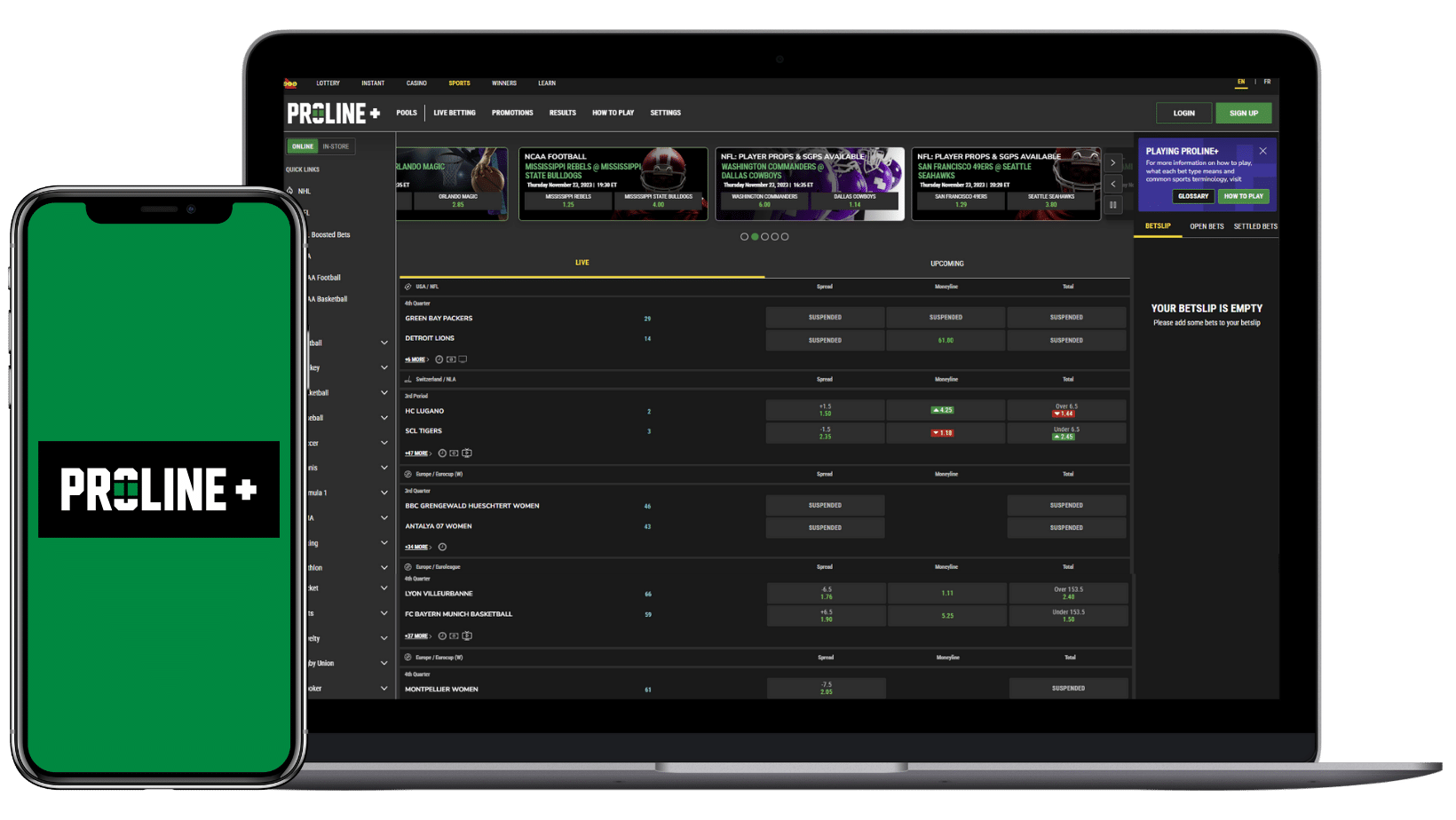Click green HOW TO PLAY banner button

point(1243,196)
